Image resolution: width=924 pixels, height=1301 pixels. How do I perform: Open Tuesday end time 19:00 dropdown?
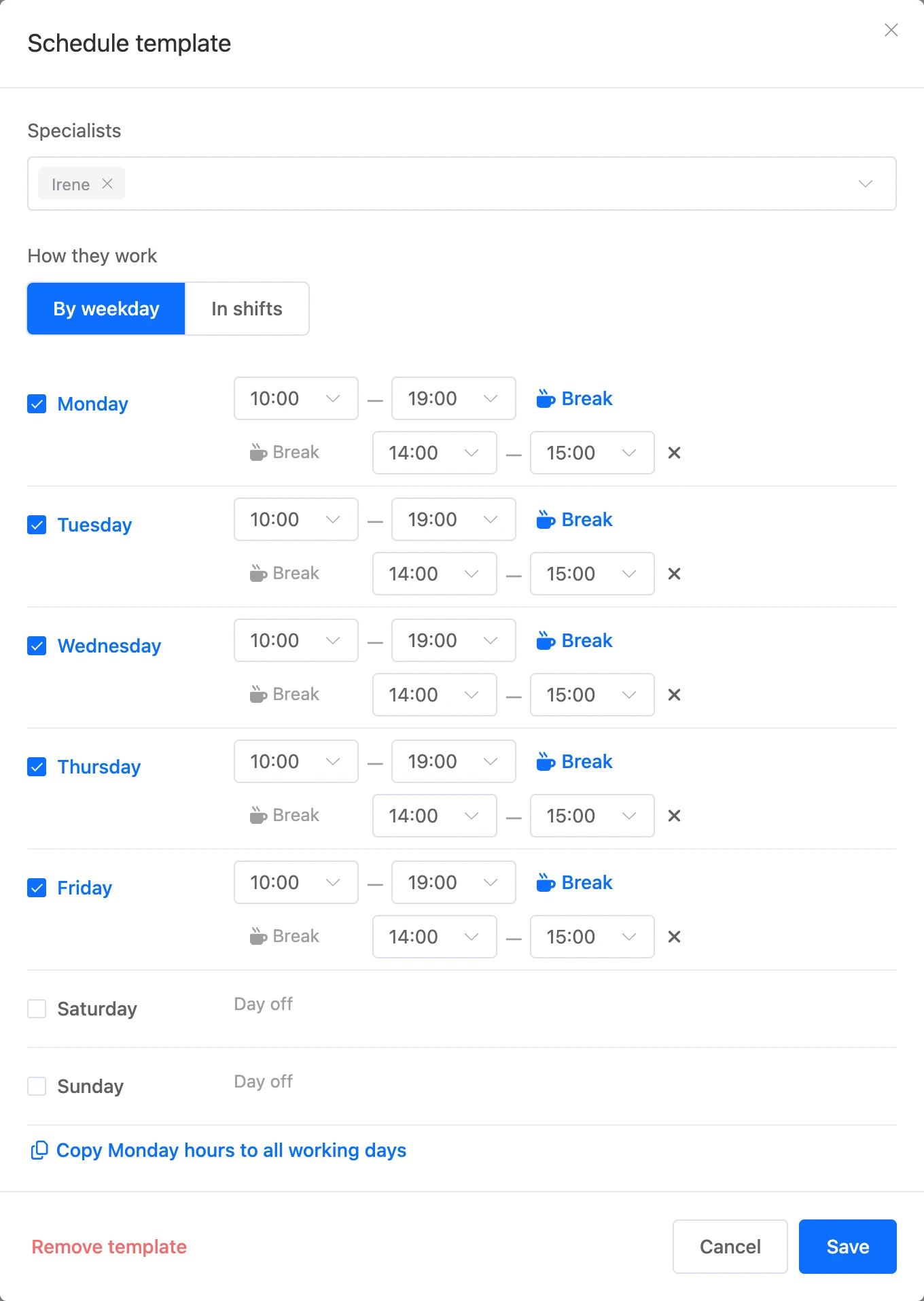pyautogui.click(x=454, y=519)
